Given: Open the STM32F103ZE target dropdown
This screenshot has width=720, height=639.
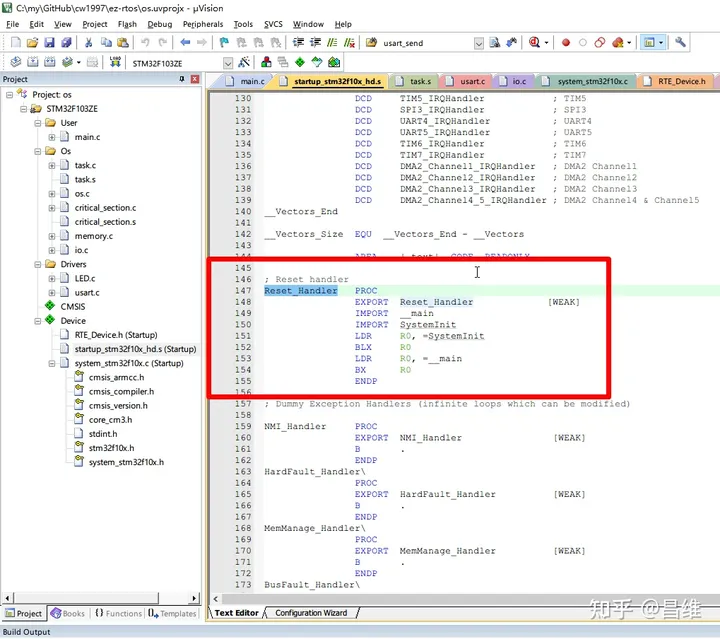Looking at the screenshot, I should click(228, 63).
